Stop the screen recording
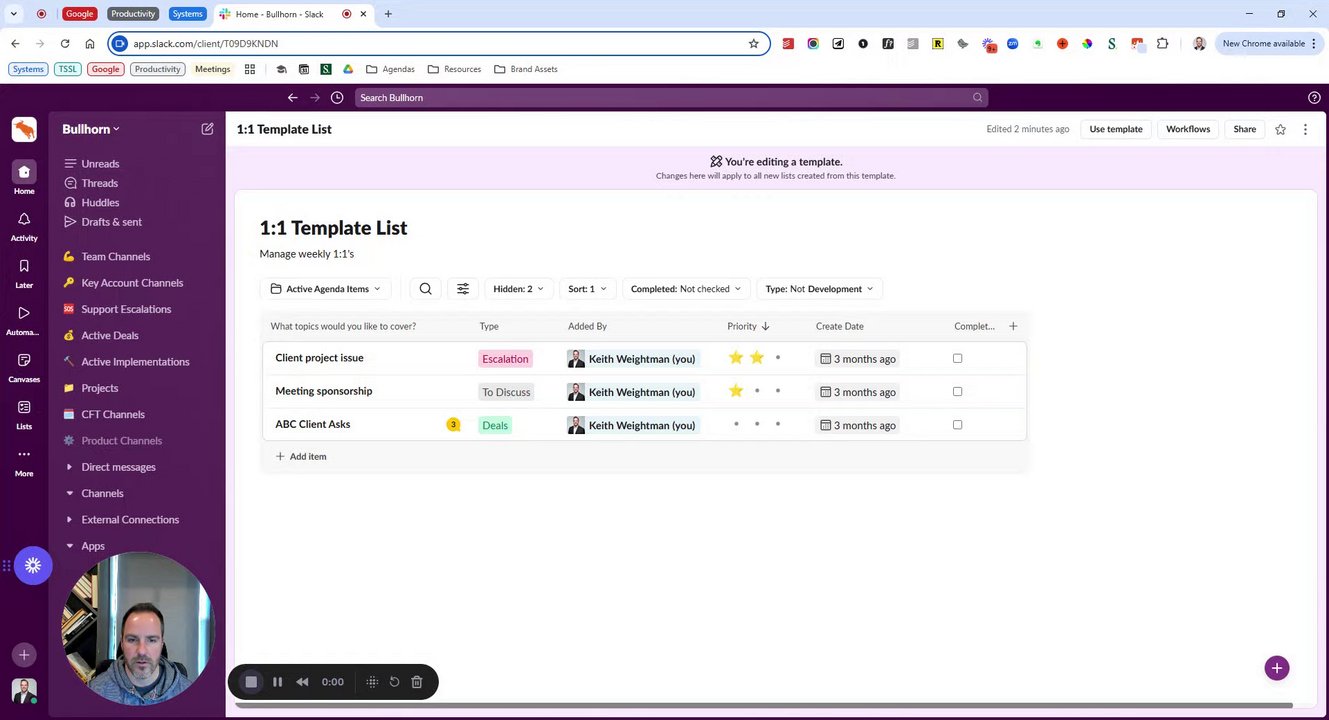Viewport: 1329px width, 720px height. pos(251,682)
